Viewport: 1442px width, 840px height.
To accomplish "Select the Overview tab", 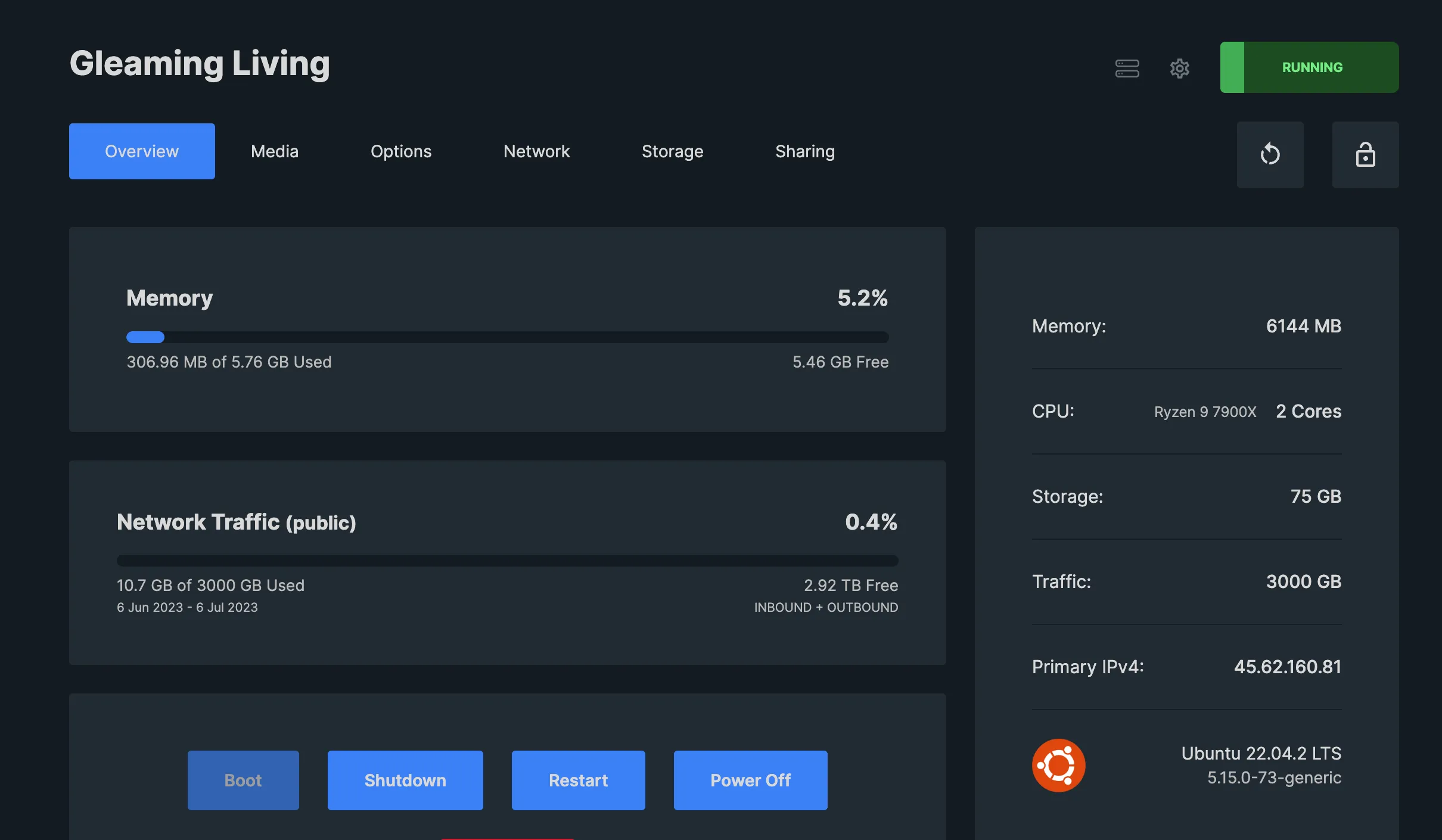I will point(142,151).
